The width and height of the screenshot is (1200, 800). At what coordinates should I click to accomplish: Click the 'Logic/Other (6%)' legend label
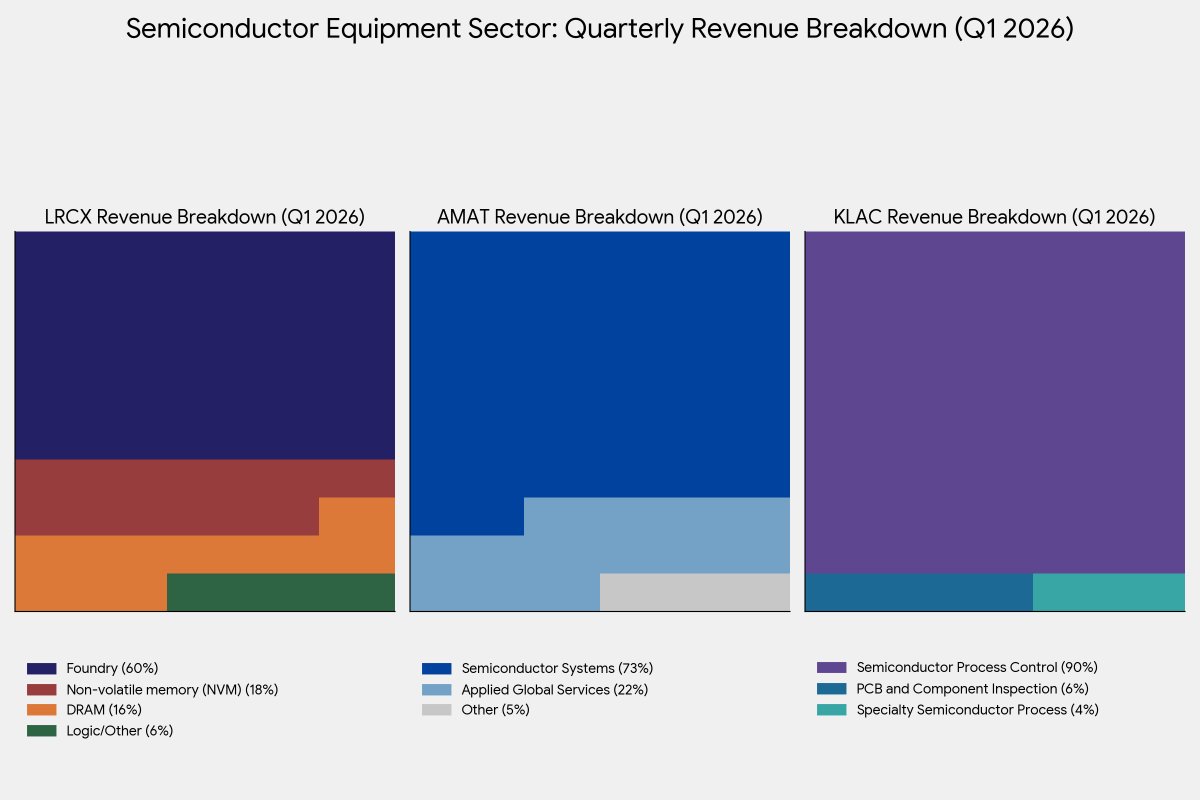[120, 731]
